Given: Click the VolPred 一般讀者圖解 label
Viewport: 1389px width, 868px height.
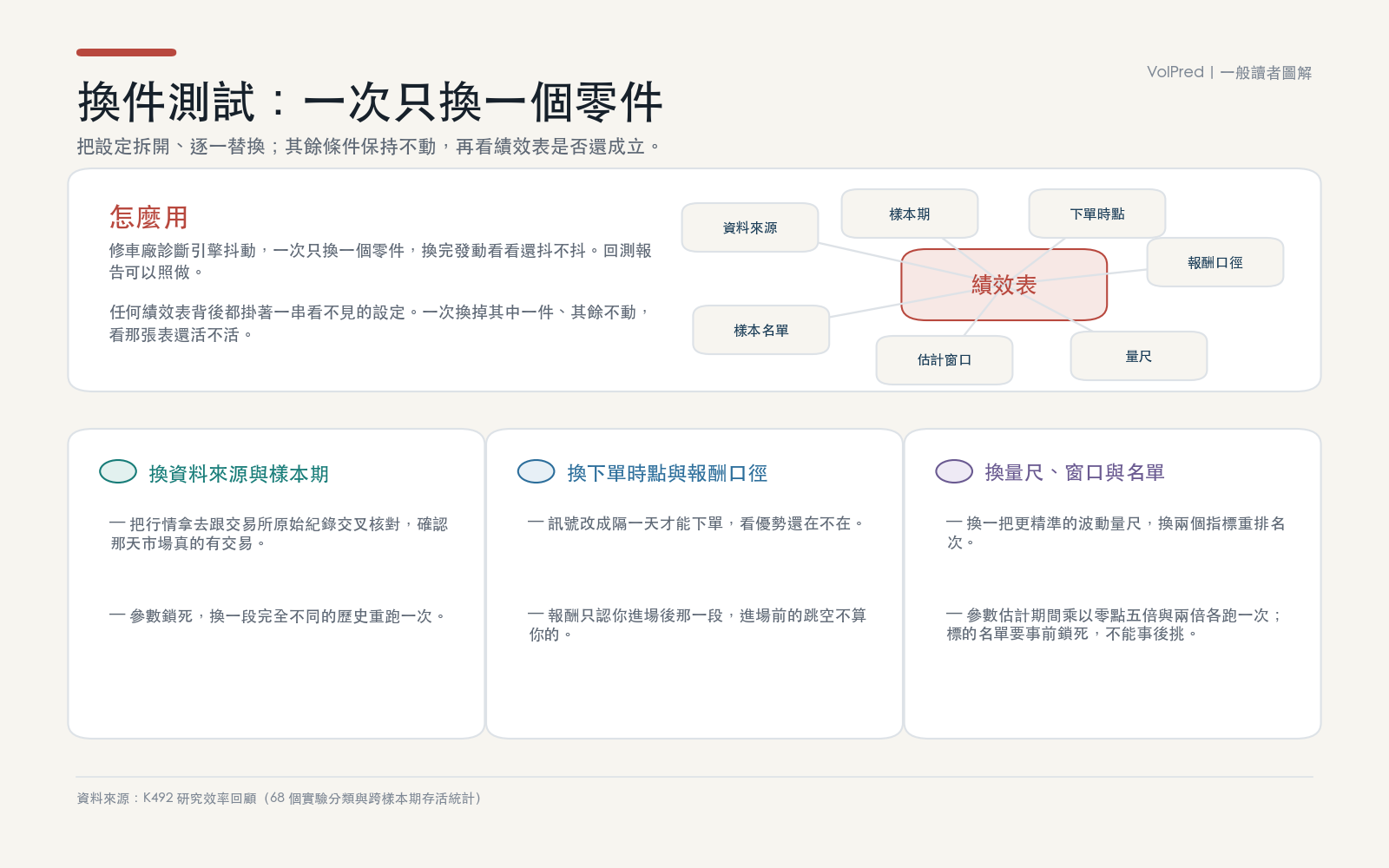Looking at the screenshot, I should pos(1229,72).
